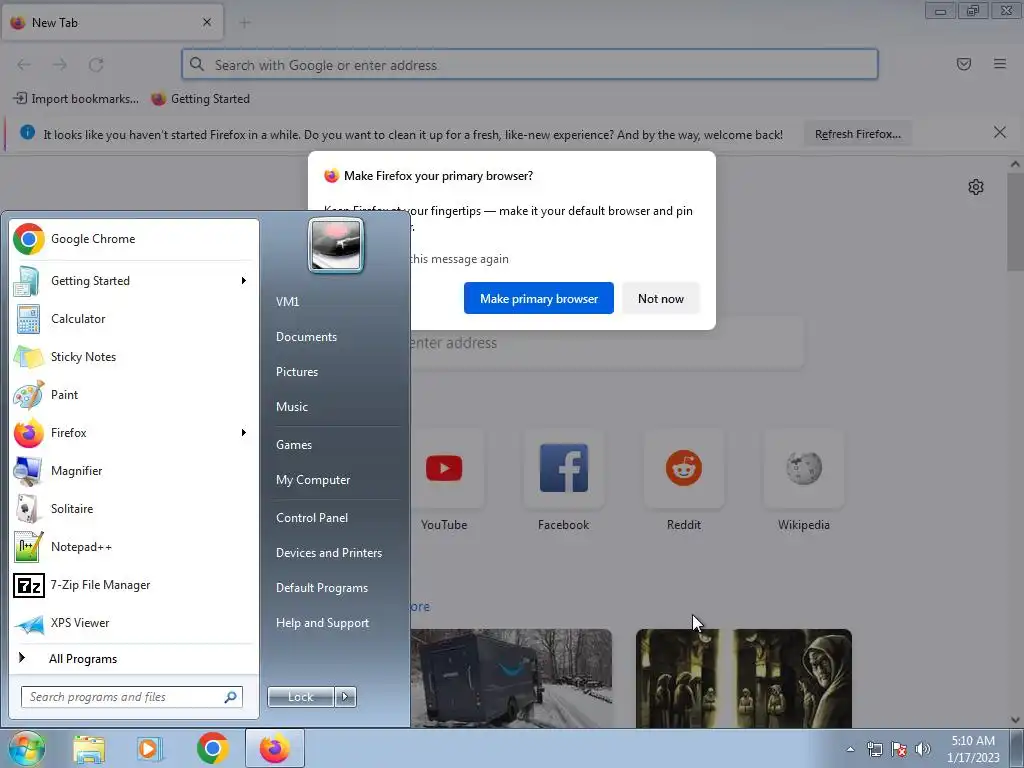Open Firefox entry in Start menu
The image size is (1024, 768).
tap(133, 432)
